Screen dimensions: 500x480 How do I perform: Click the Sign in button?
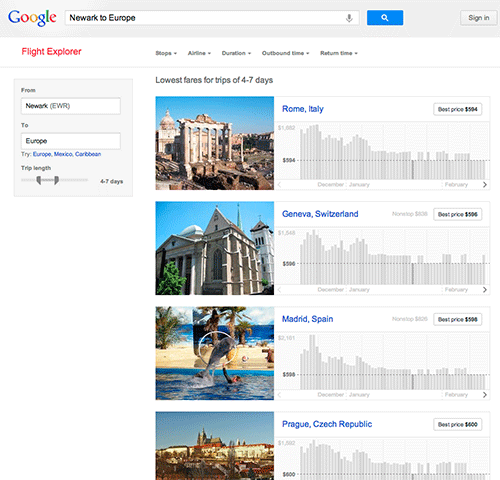pyautogui.click(x=479, y=18)
